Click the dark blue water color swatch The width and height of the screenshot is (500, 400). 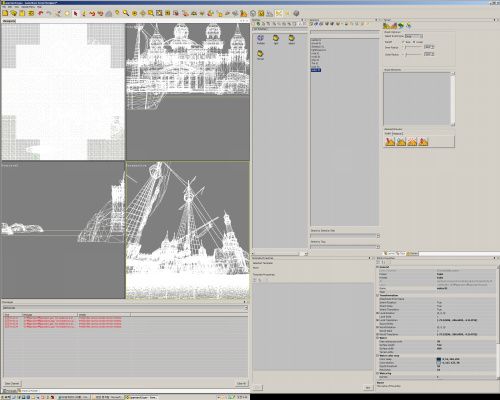pyautogui.click(x=439, y=359)
